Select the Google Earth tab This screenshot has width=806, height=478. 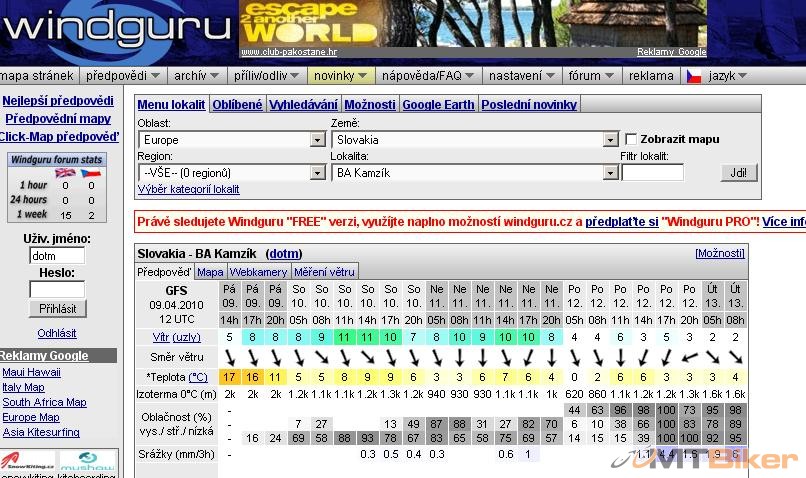439,105
